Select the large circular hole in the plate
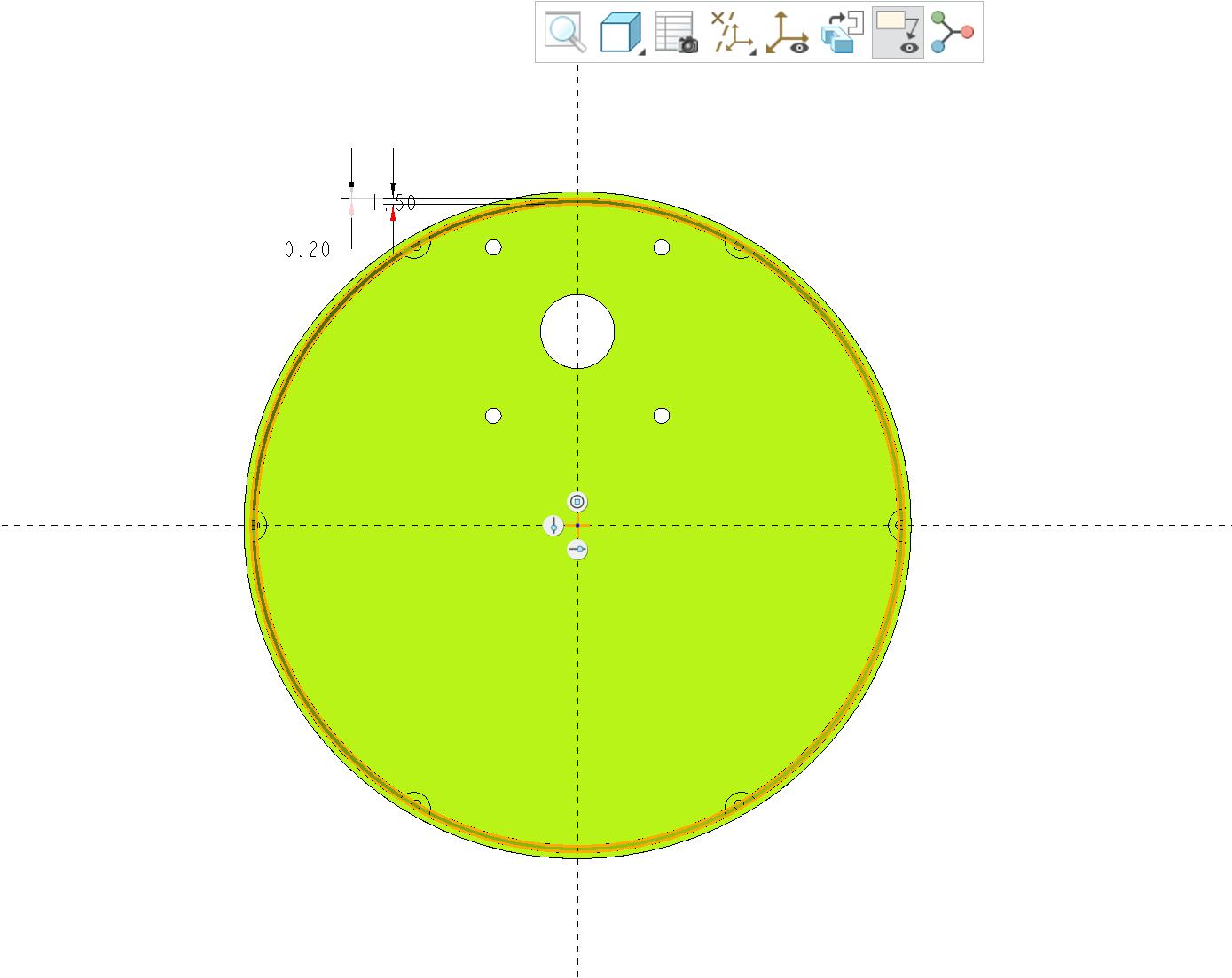 pos(577,332)
